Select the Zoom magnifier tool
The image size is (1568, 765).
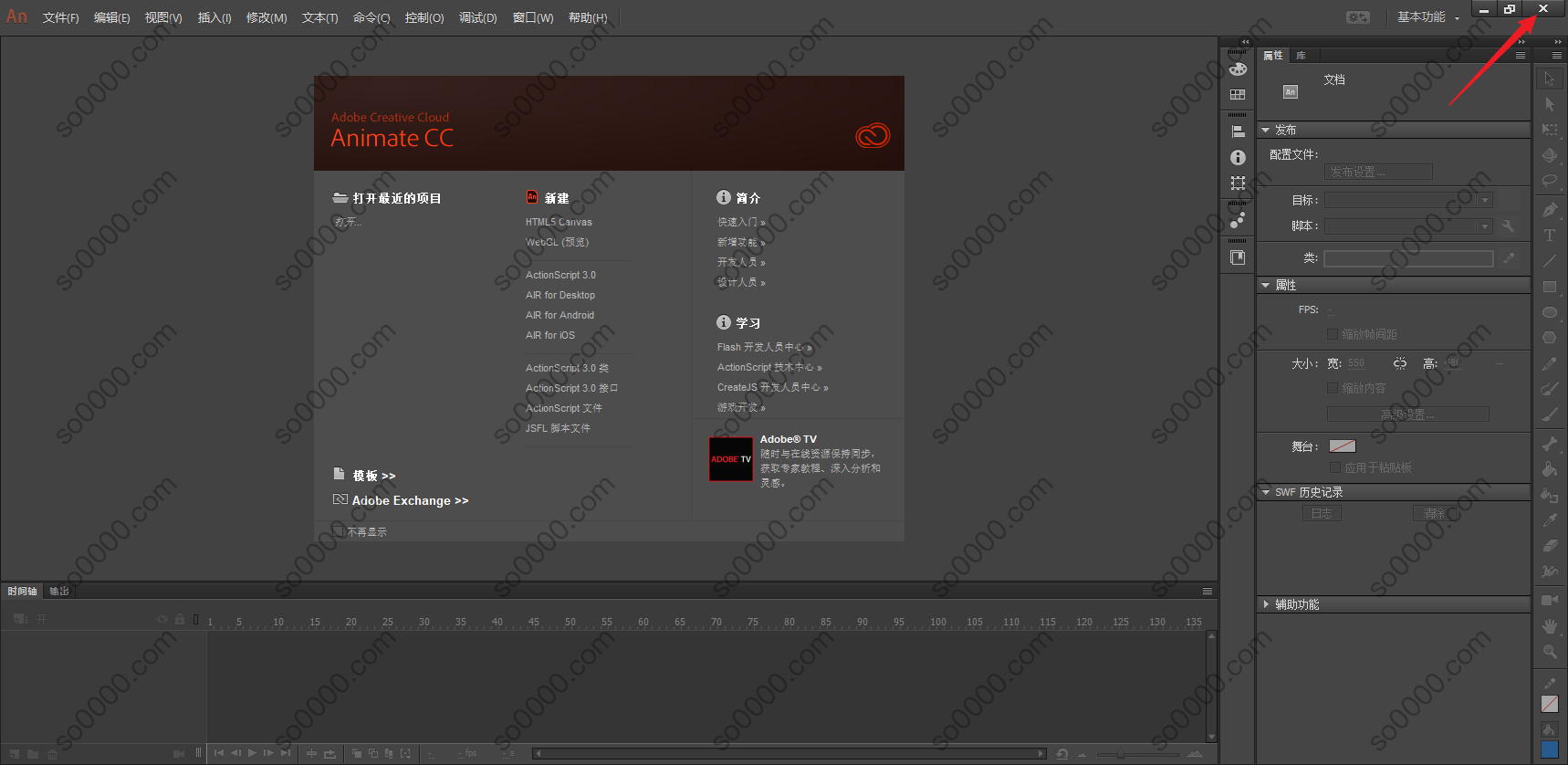[x=1549, y=651]
